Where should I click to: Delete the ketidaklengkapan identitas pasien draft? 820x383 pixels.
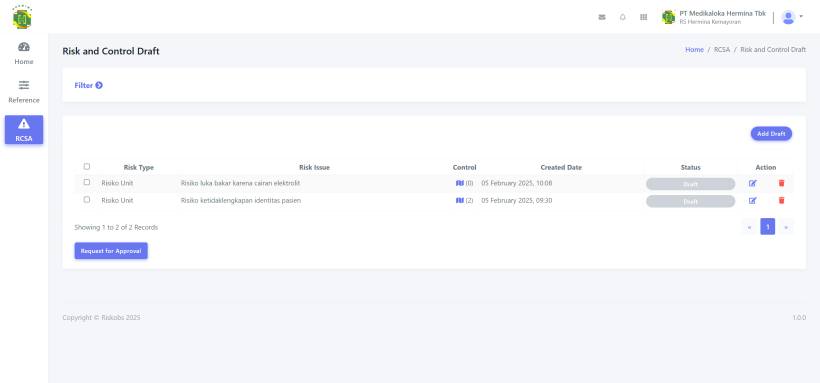point(781,200)
